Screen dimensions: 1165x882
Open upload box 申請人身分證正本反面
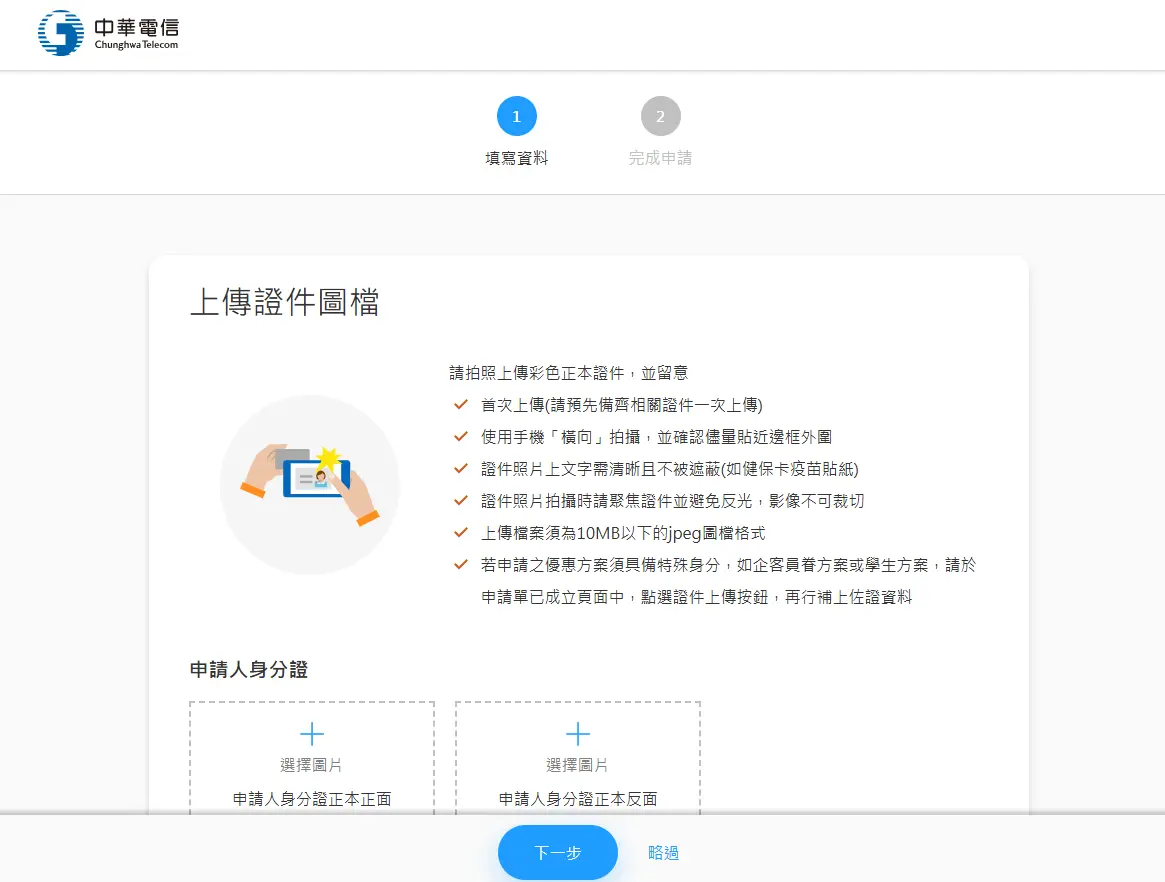pyautogui.click(x=578, y=758)
